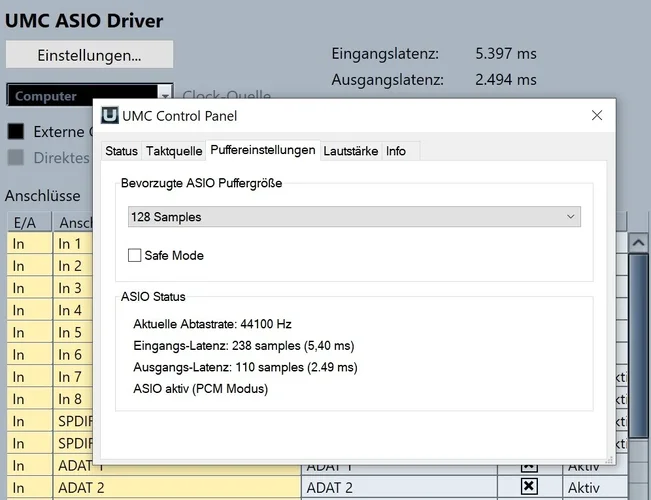Viewport: 651px width, 500px height.
Task: Click the ports list vertical scrollbar thumb
Action: click(x=638, y=346)
